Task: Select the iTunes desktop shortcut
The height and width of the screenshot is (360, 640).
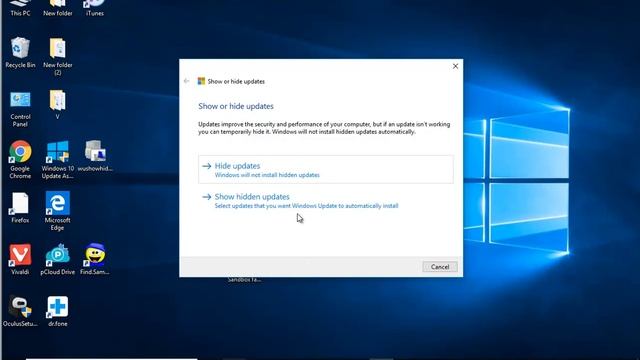Action: [95, 8]
